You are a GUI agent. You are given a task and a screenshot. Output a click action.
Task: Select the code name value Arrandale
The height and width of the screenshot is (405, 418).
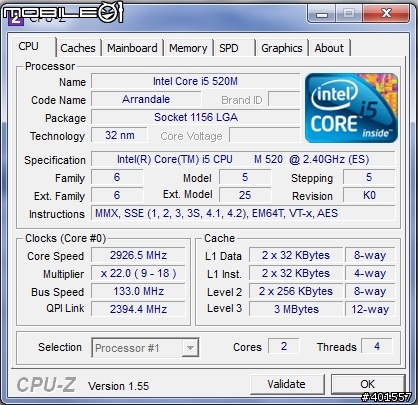click(146, 99)
